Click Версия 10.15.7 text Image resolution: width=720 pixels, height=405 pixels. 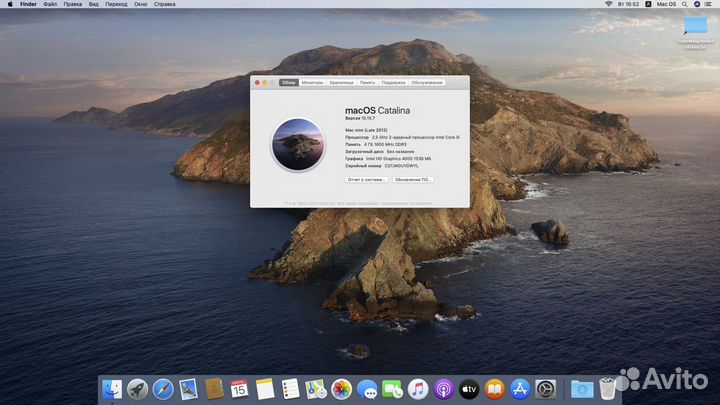point(360,118)
